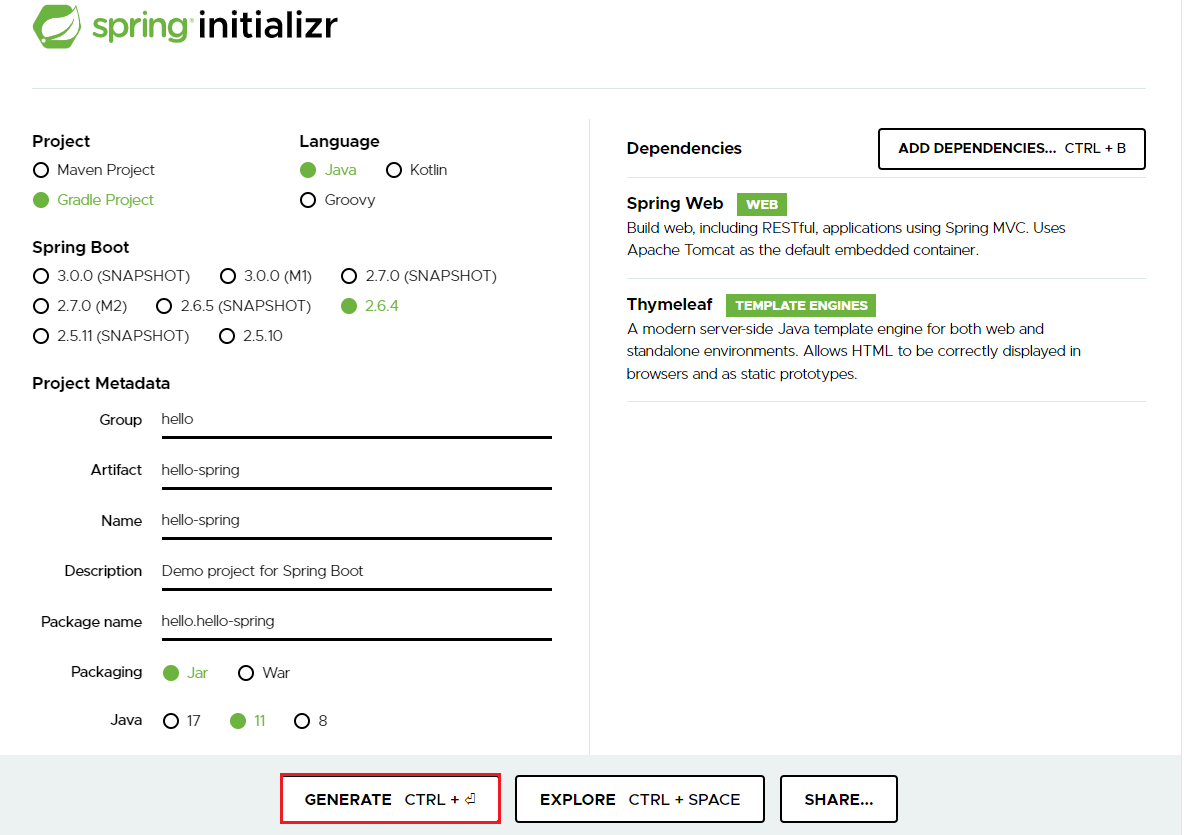The width and height of the screenshot is (1187, 835).
Task: Click the Generate button
Action: (391, 799)
